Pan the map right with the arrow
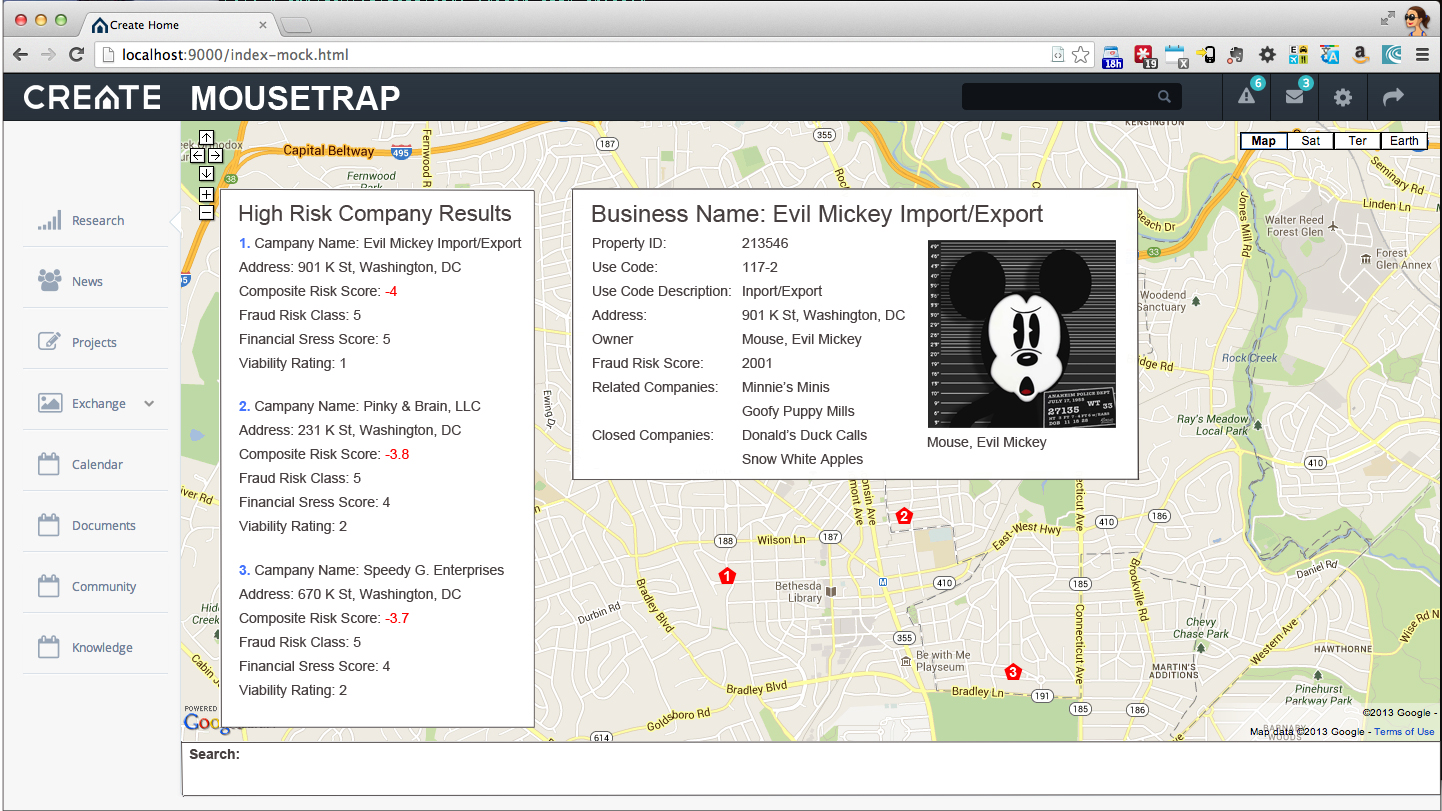The height and width of the screenshot is (811, 1442). click(215, 156)
